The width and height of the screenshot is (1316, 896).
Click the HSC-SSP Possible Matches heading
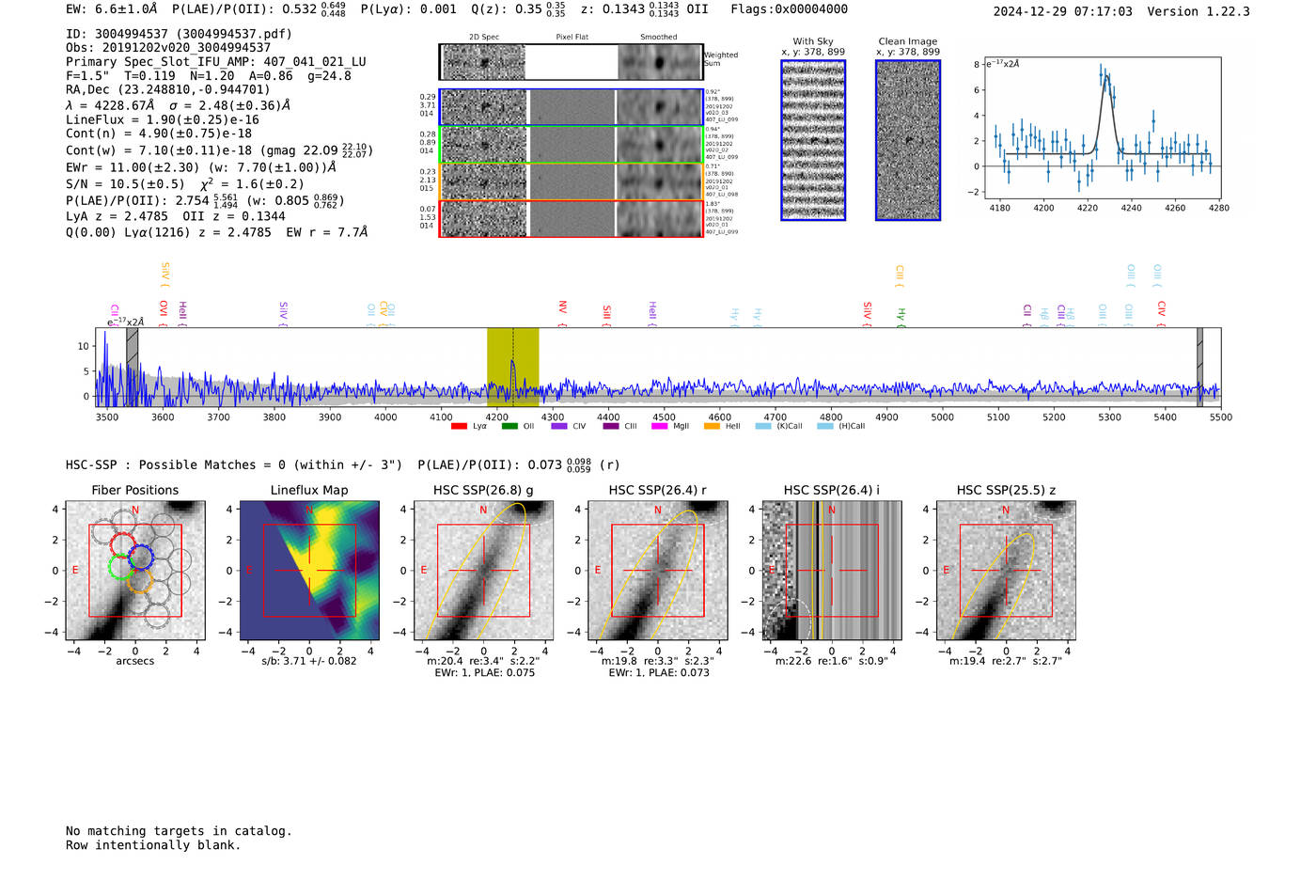click(234, 464)
